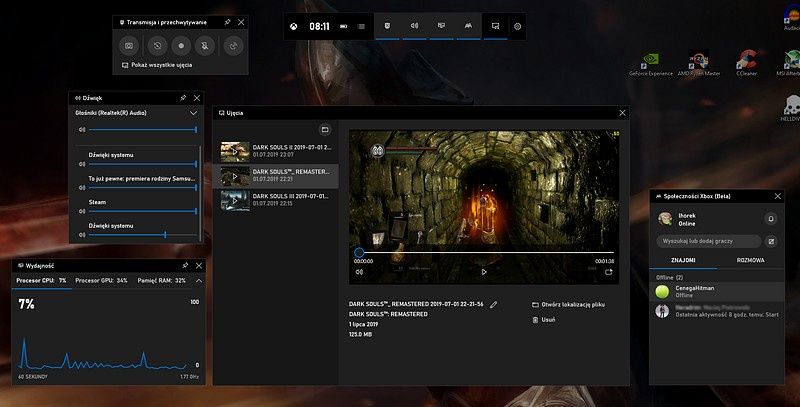Select the Pamięć RAM 32% tab
The image size is (800, 407).
pyautogui.click(x=162, y=281)
